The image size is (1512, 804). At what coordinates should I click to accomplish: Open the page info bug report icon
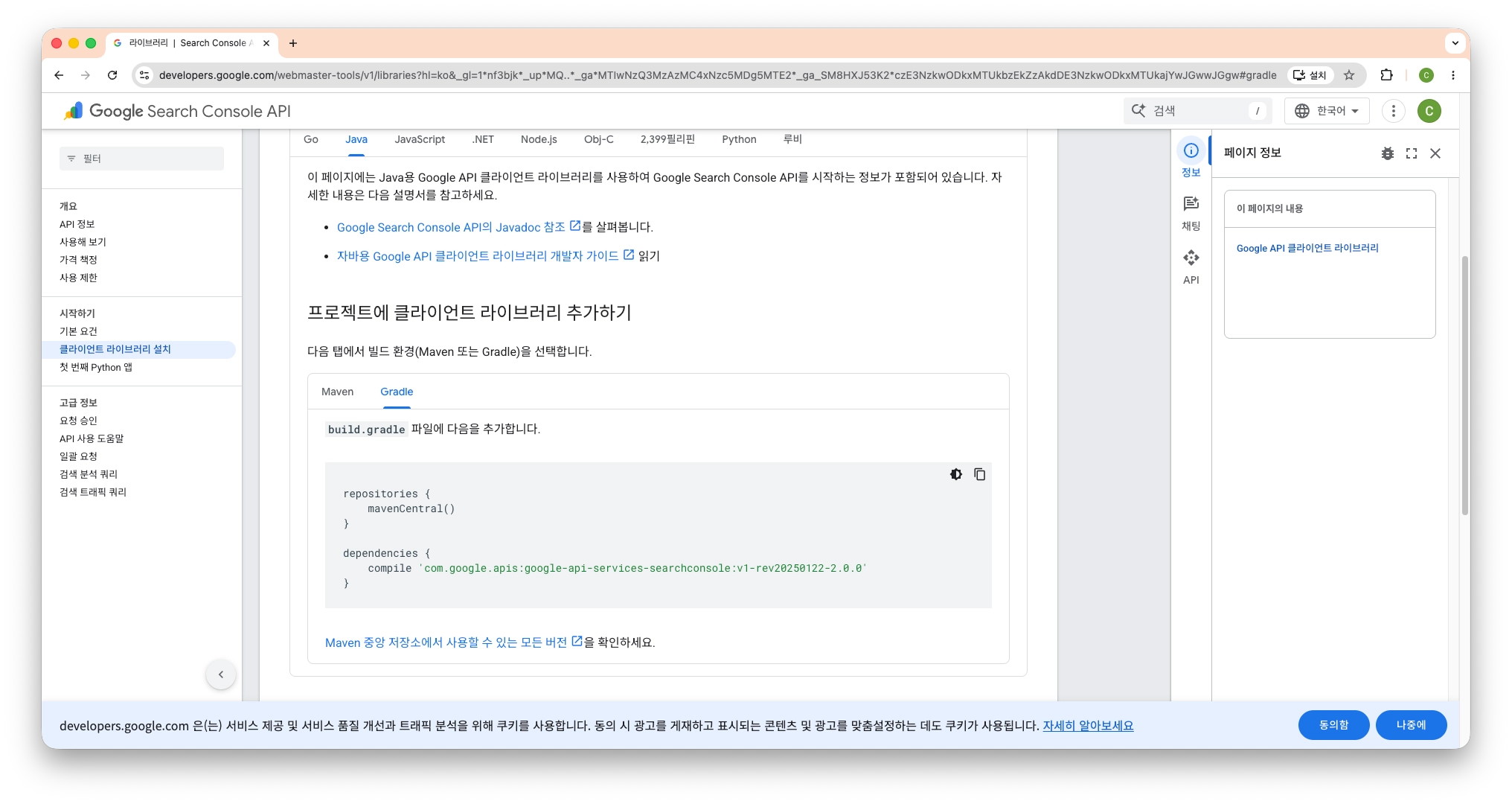click(1388, 153)
